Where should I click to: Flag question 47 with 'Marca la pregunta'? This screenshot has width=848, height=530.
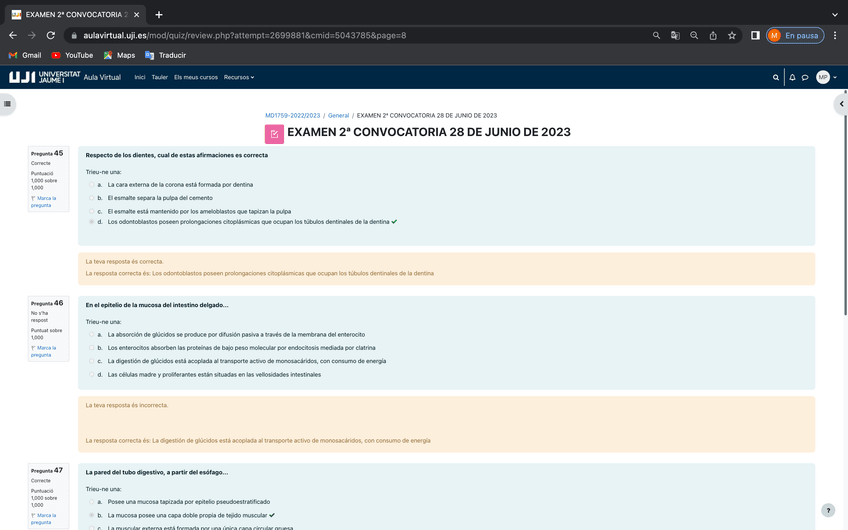tap(44, 519)
